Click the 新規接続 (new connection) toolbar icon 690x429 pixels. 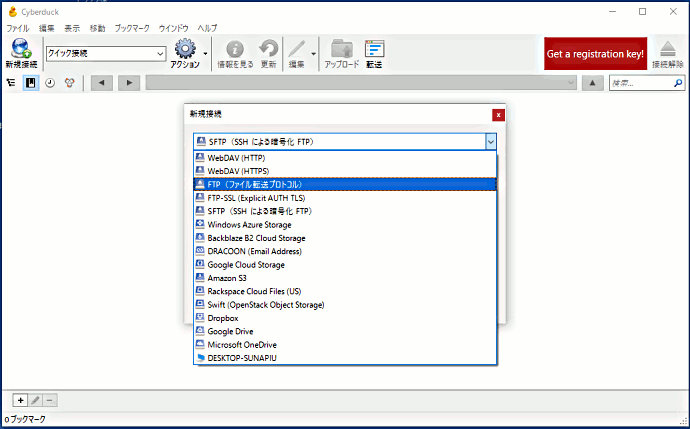click(21, 49)
